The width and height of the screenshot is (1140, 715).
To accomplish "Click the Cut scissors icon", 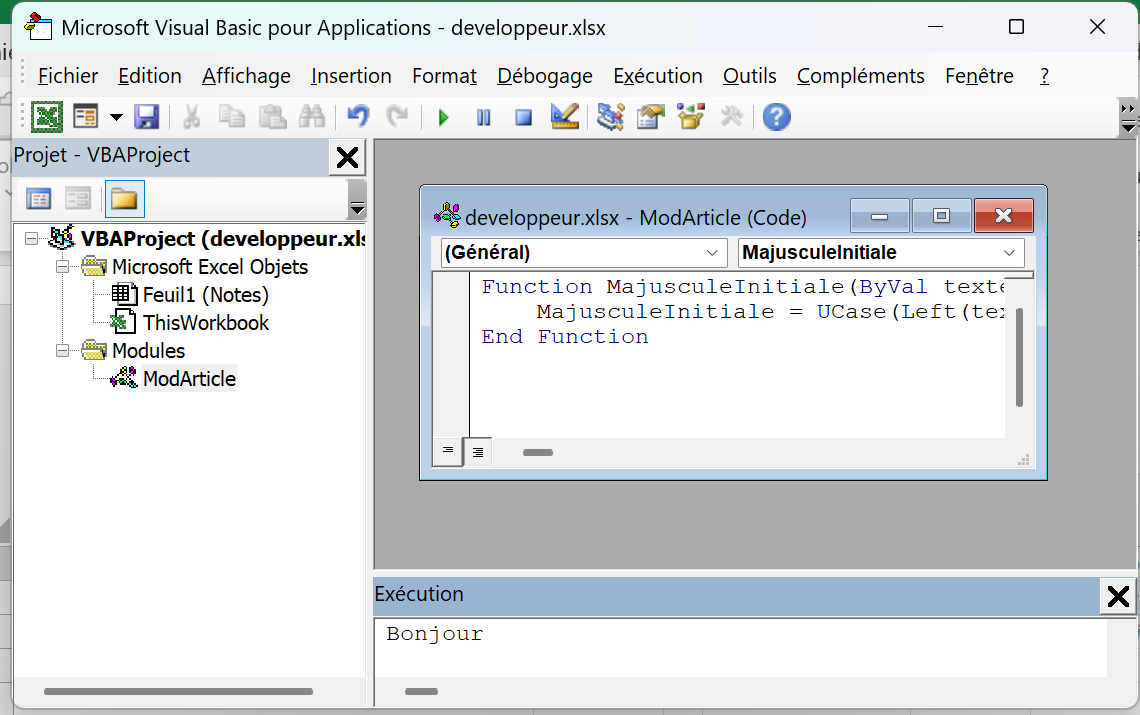I will (x=192, y=117).
